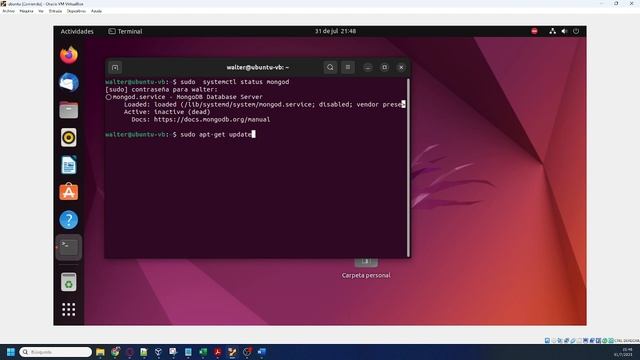Open the Dispositivos menu in VirtualBox

pos(76,11)
